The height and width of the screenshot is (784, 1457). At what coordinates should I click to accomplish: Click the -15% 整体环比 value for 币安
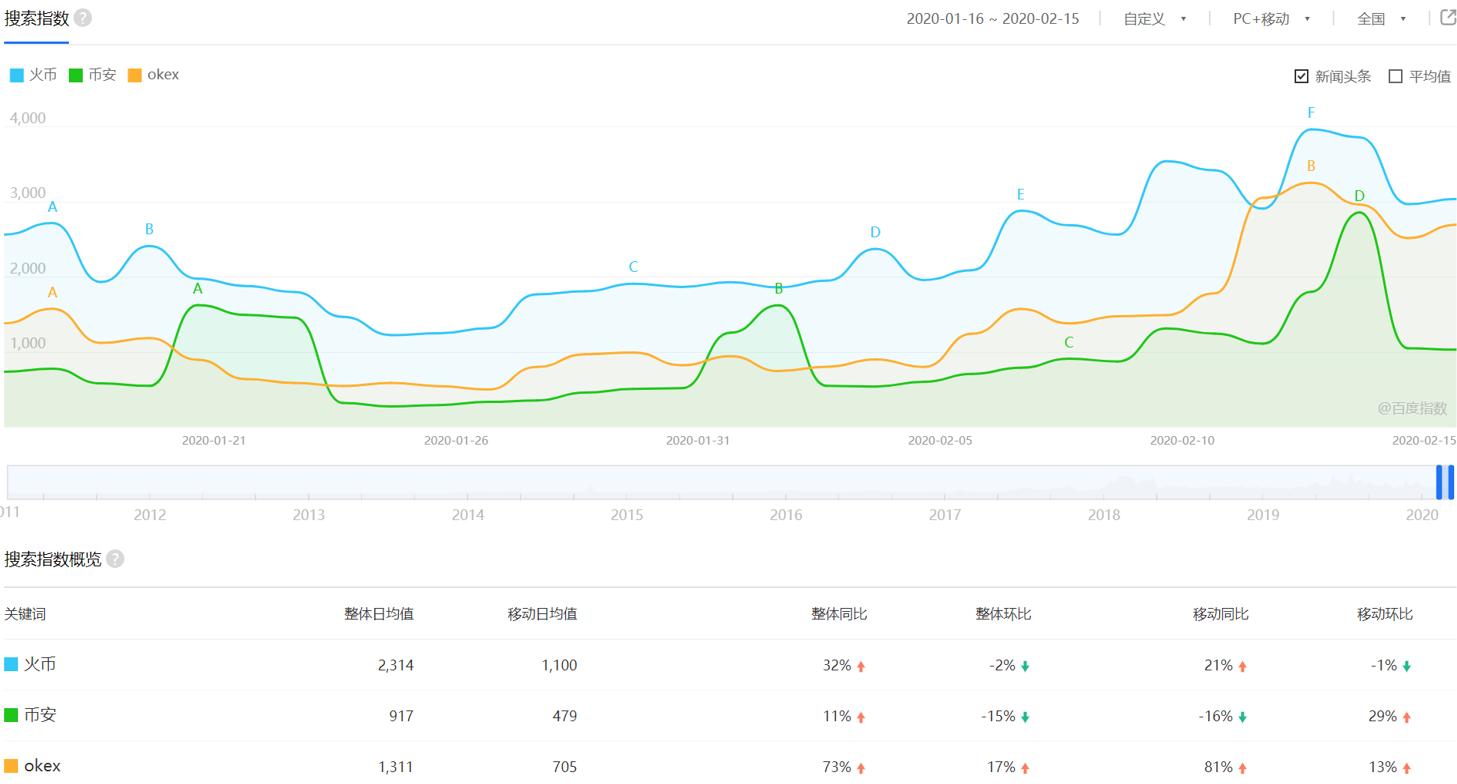[x=999, y=716]
